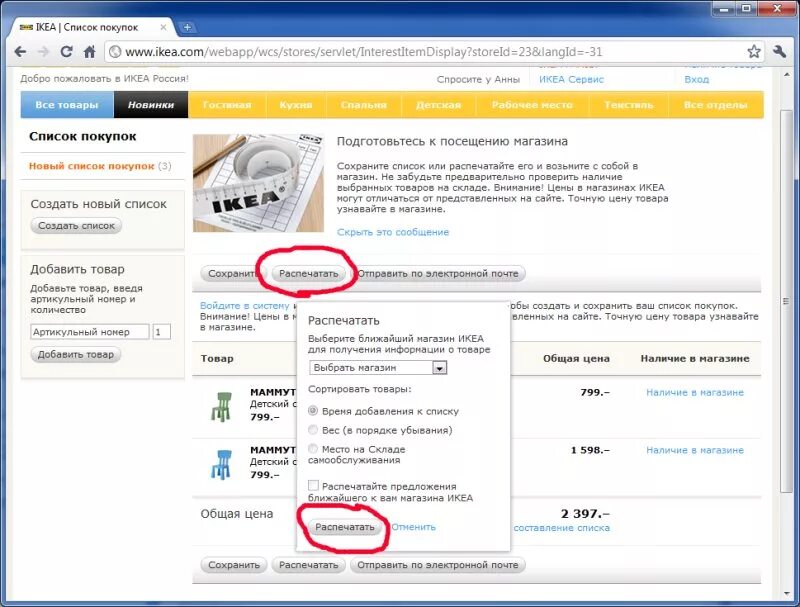Click the Товар column header

217,359
